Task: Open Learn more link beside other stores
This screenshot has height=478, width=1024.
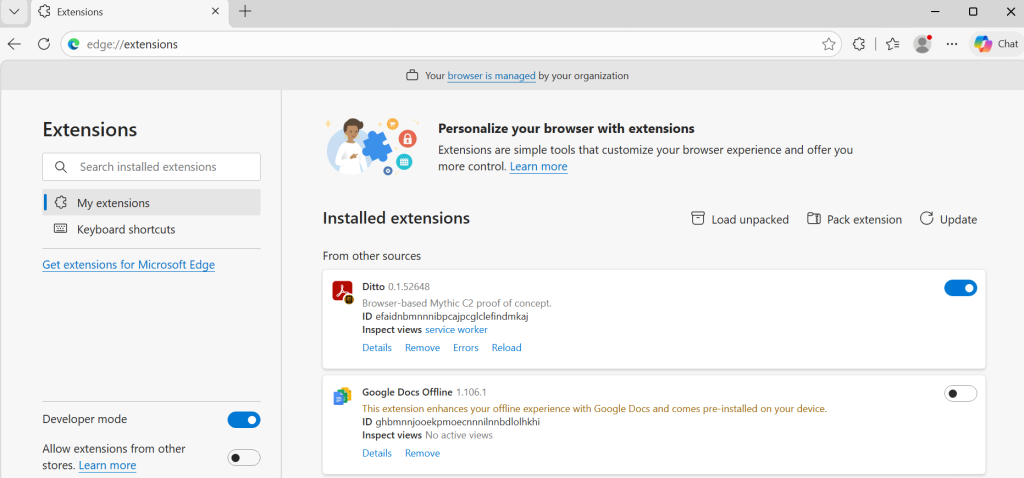Action: [x=107, y=465]
